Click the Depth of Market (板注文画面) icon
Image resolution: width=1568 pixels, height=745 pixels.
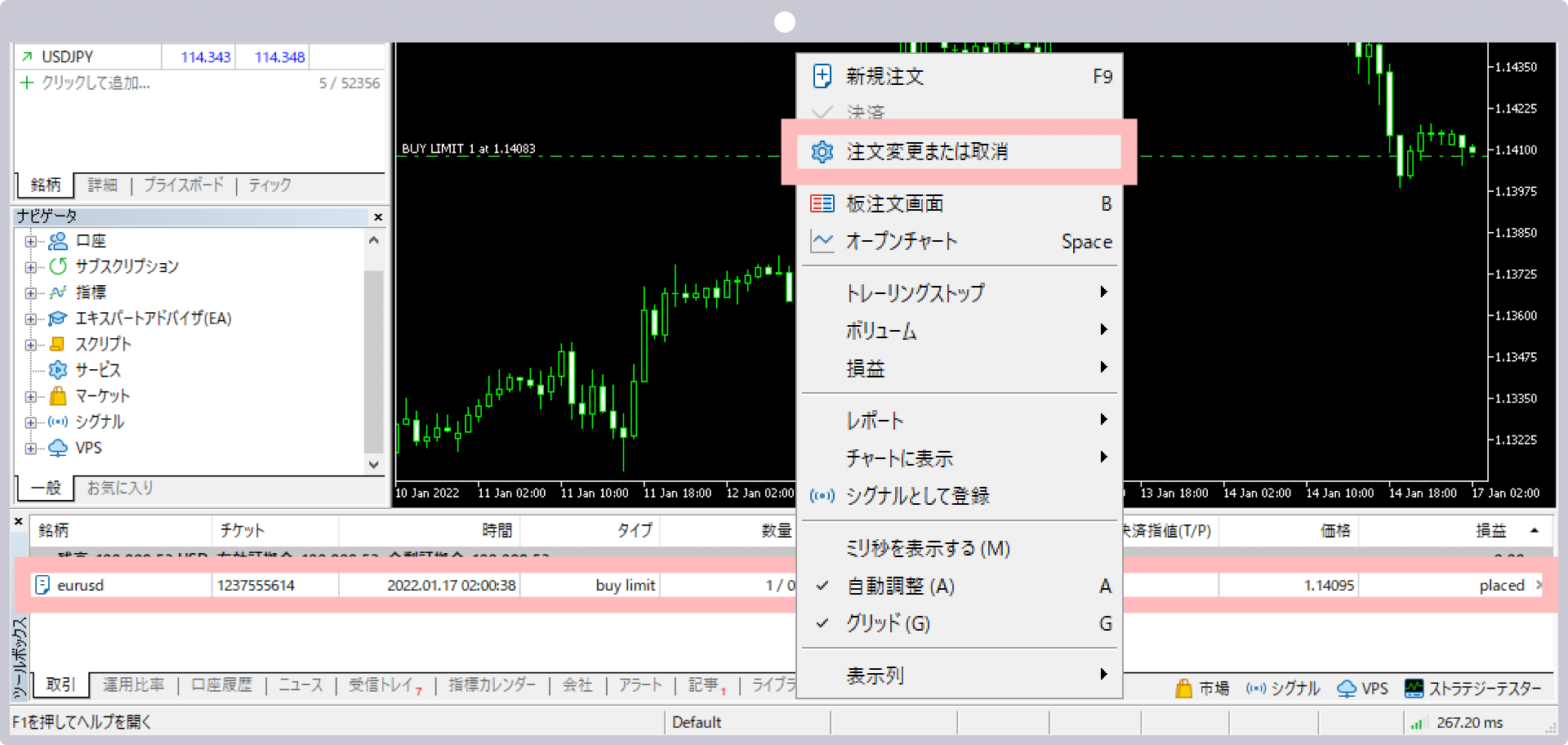click(822, 203)
